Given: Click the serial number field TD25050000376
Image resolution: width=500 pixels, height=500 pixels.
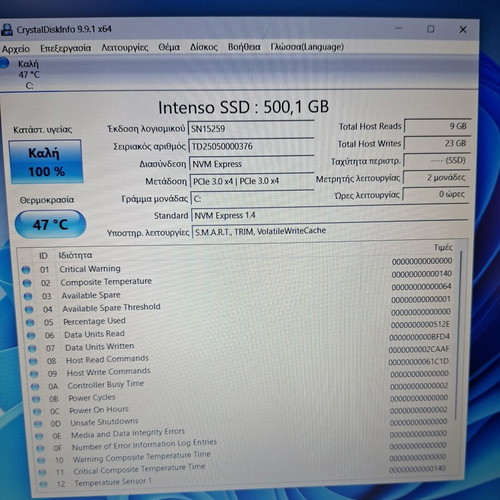Looking at the screenshot, I should pos(252,146).
